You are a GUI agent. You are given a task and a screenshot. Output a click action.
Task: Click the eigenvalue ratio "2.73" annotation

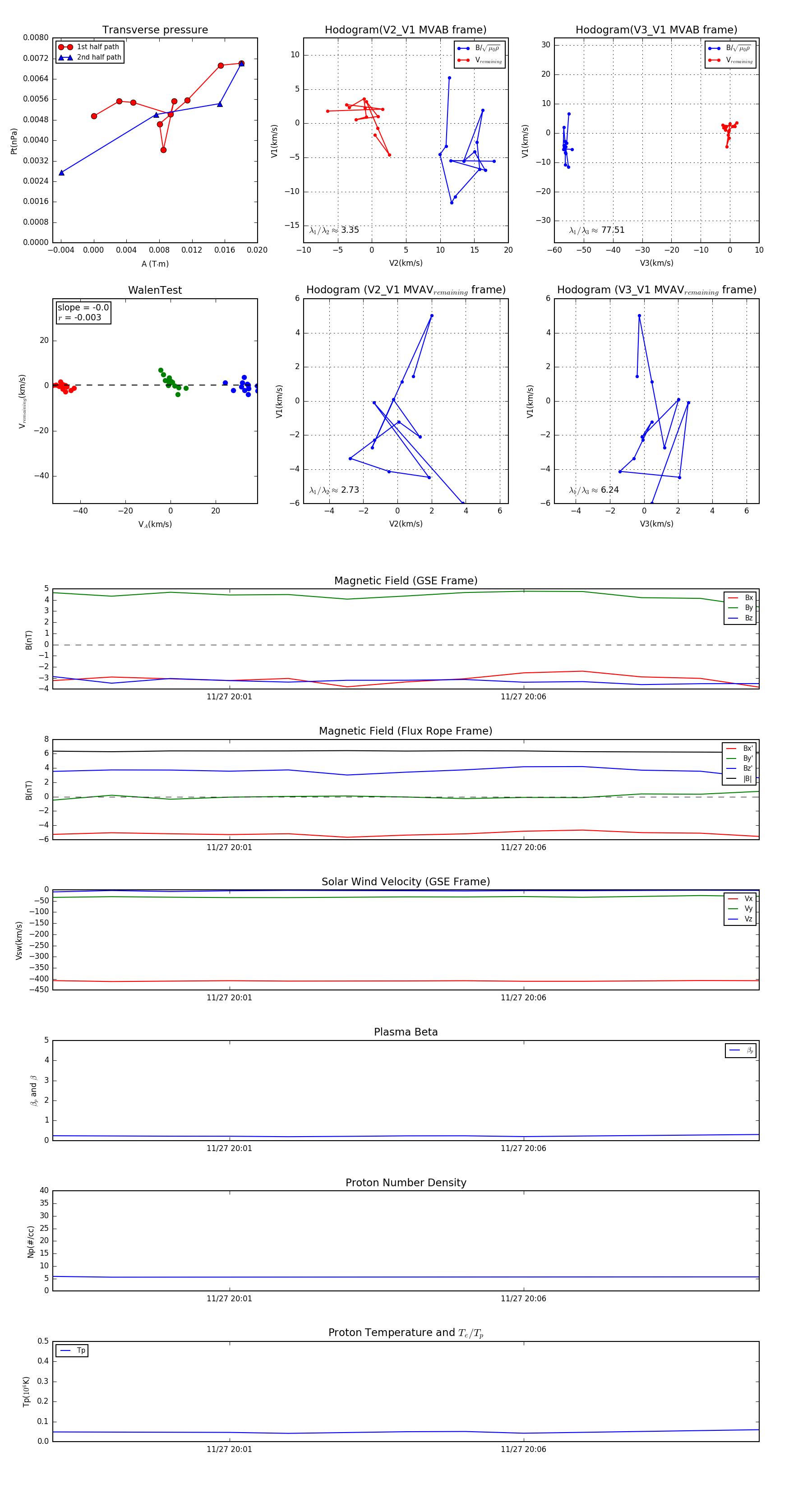click(x=334, y=490)
